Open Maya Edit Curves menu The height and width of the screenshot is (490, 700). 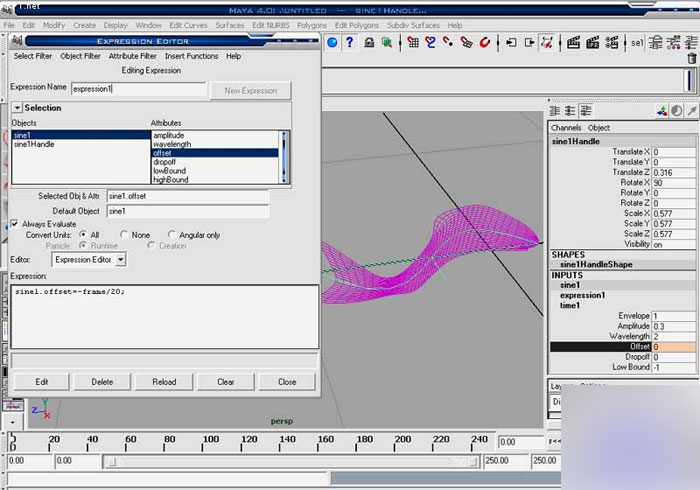coord(188,25)
